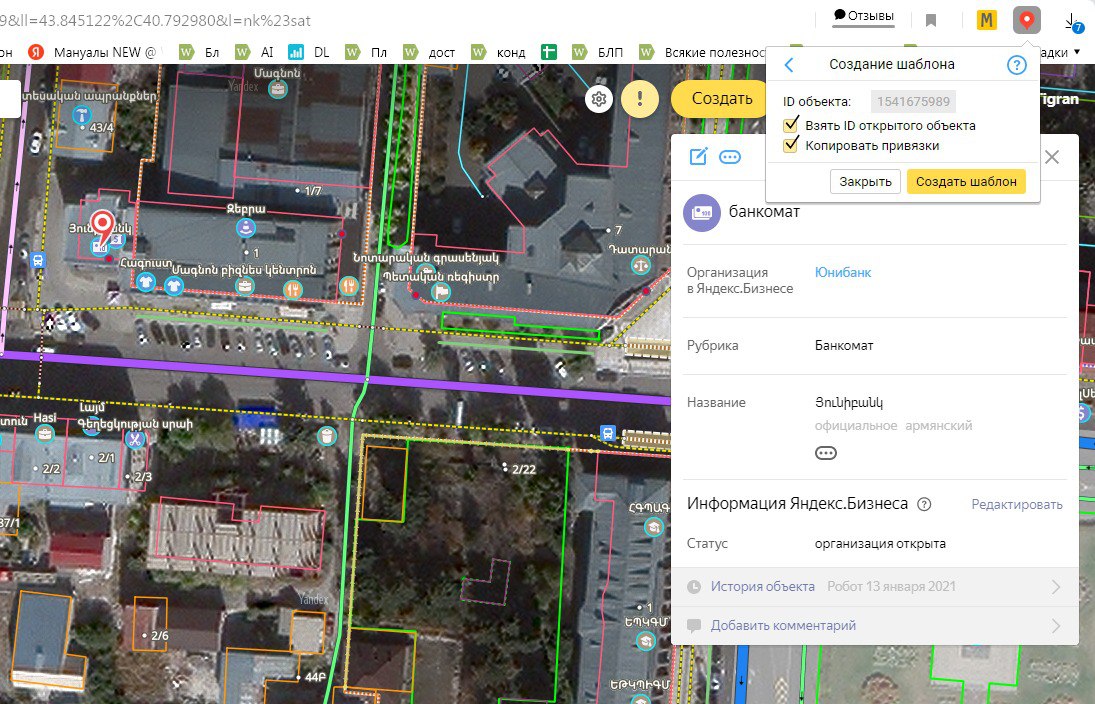
Task: Click the 2/22 address label on map
Action: (524, 469)
